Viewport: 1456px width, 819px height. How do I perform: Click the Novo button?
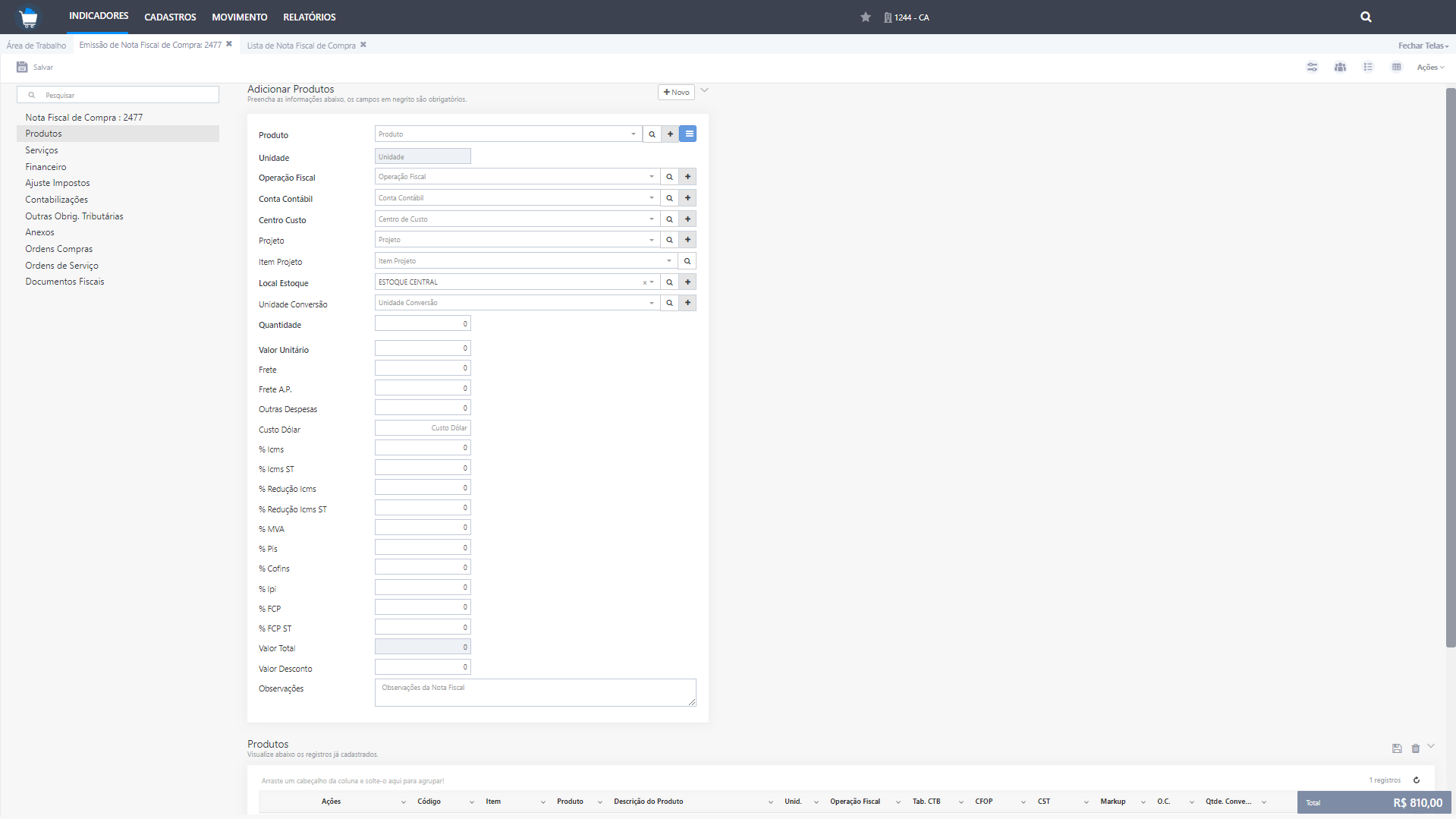[x=676, y=92]
